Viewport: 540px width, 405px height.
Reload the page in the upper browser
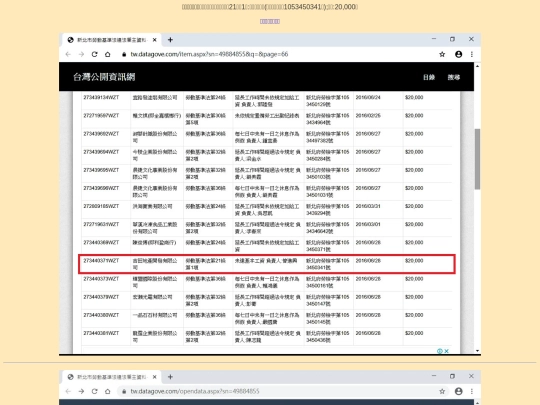pos(94,54)
